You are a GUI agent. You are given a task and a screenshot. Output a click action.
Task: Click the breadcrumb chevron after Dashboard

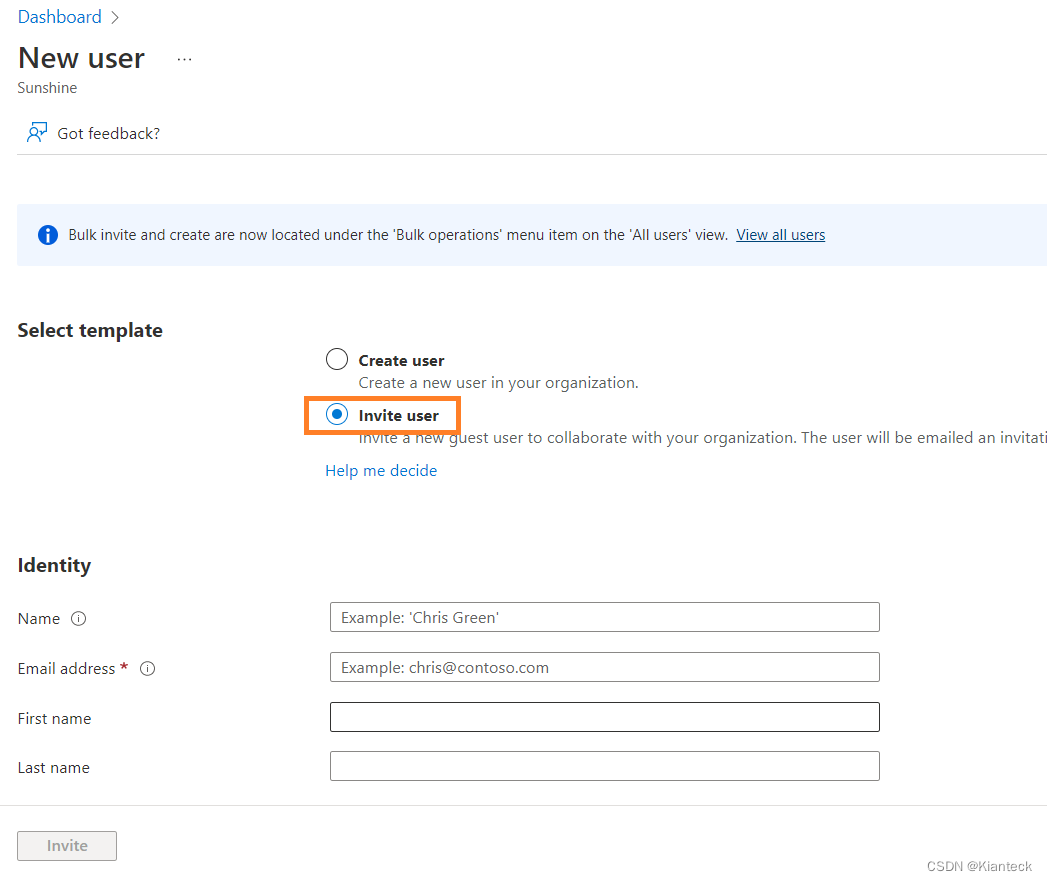pos(114,17)
